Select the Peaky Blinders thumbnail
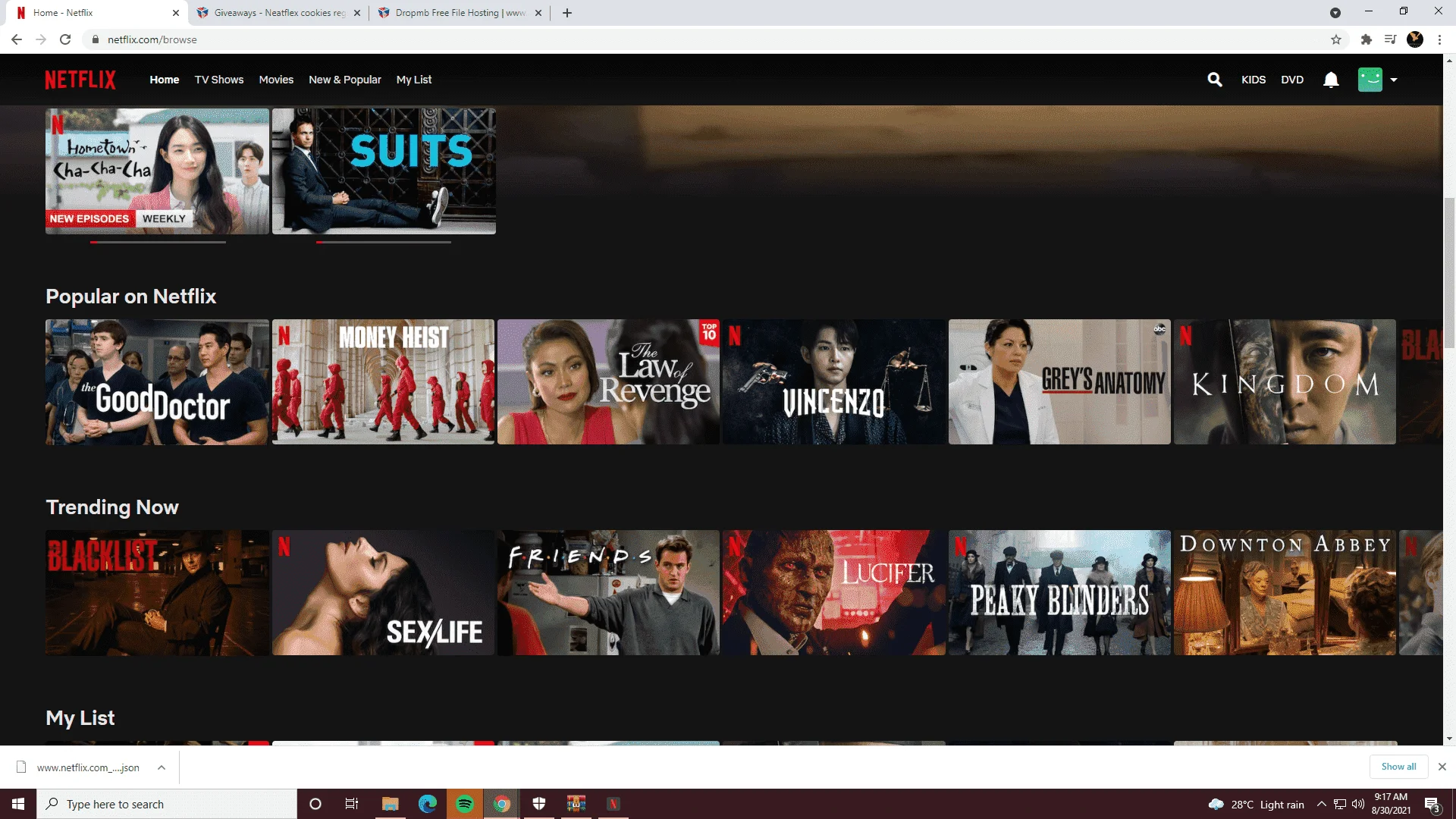Screen dimensions: 1456x819 pos(1059,593)
